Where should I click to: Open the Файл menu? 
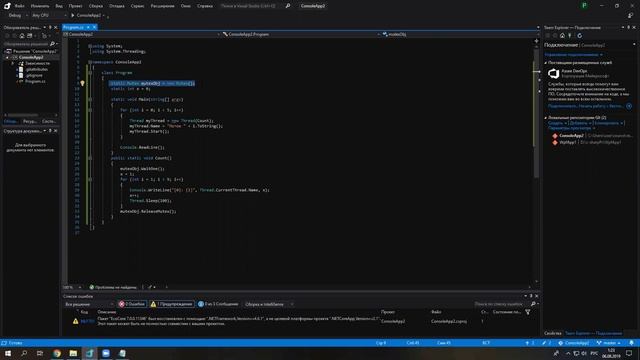19,6
